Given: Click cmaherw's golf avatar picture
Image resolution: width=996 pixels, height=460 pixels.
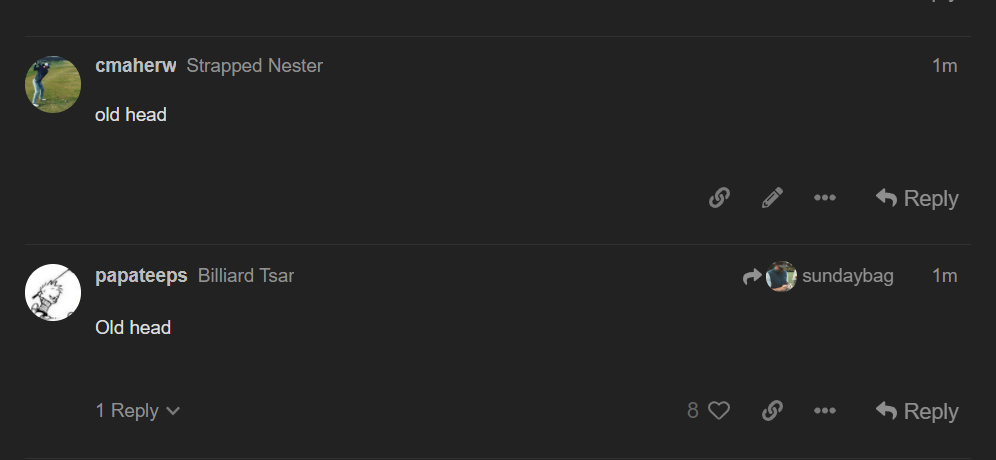Looking at the screenshot, I should pyautogui.click(x=53, y=84).
